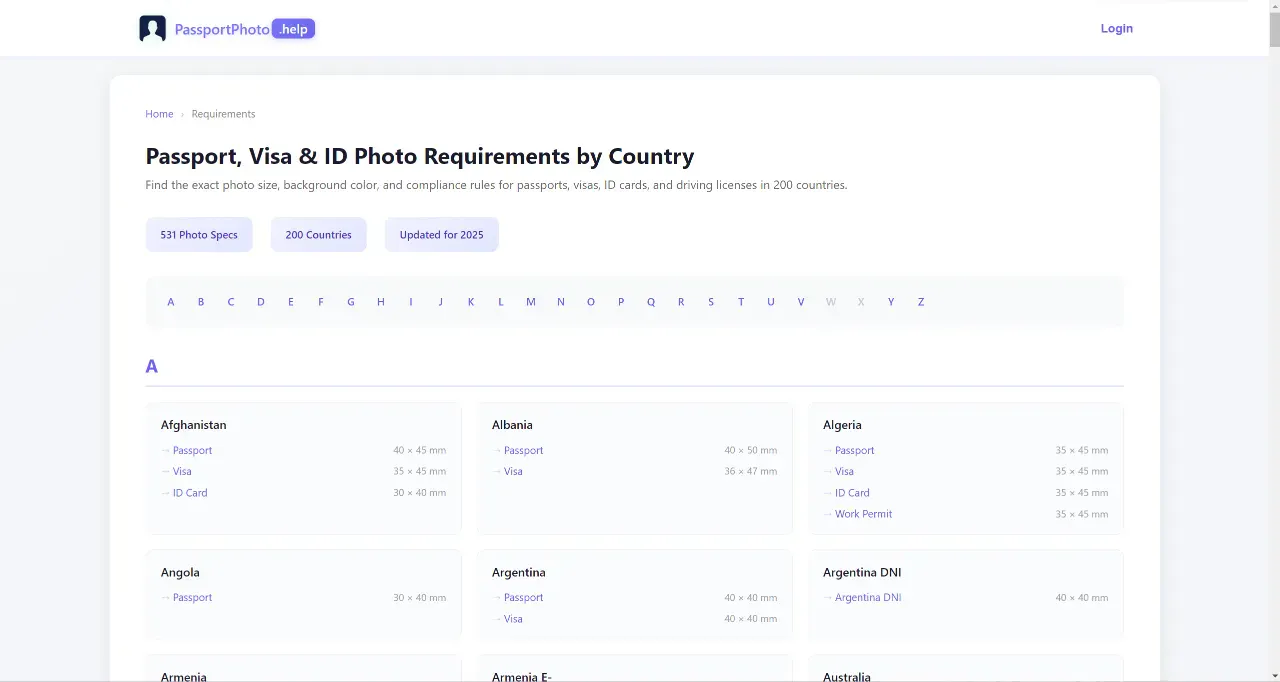Click the PassportPhoto silhouette logo icon
Image resolution: width=1280 pixels, height=682 pixels.
click(152, 29)
